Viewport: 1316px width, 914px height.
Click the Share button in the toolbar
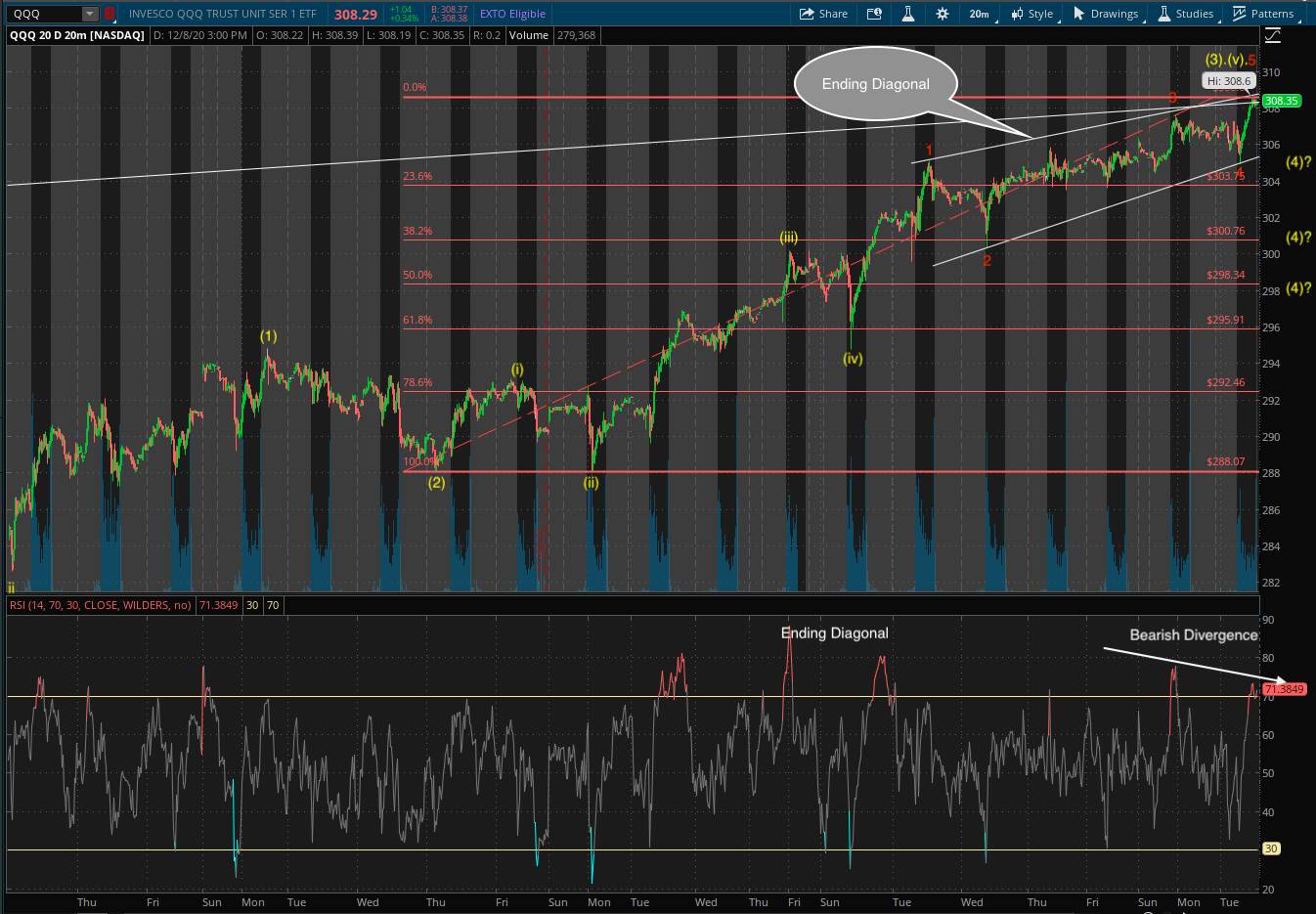tap(823, 14)
